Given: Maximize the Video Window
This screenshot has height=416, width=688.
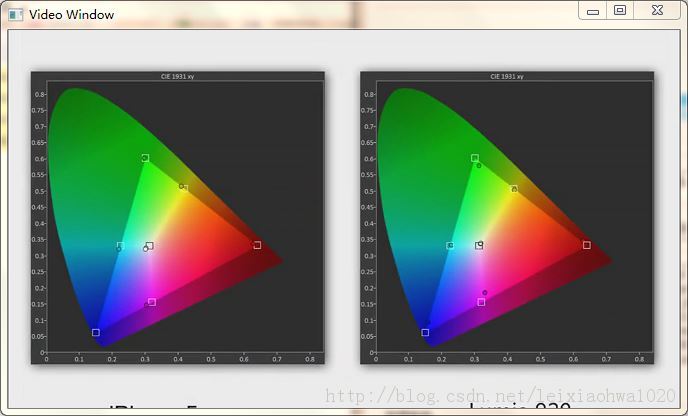Looking at the screenshot, I should (x=620, y=10).
